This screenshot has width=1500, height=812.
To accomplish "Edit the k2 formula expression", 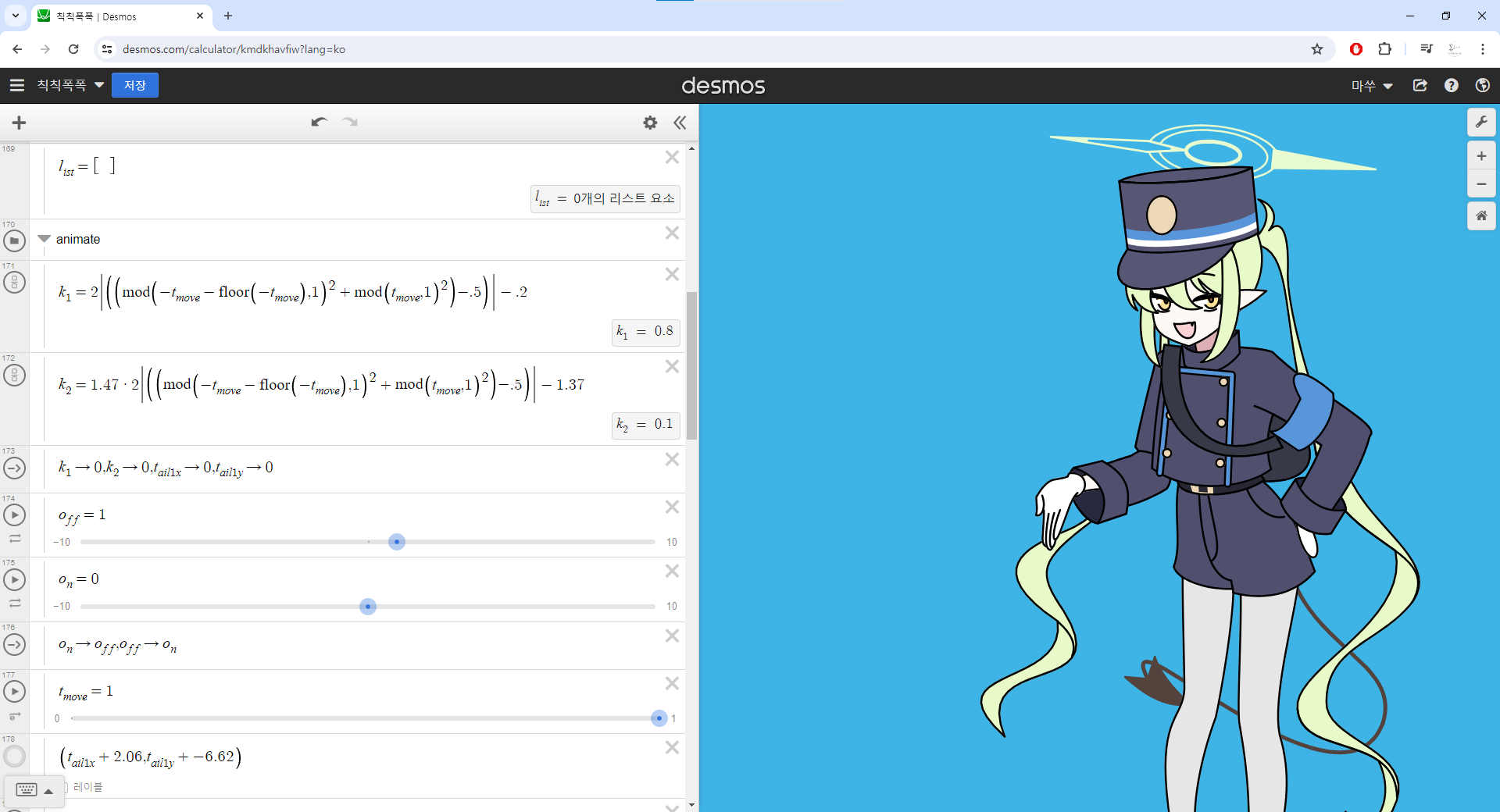I will (x=321, y=385).
